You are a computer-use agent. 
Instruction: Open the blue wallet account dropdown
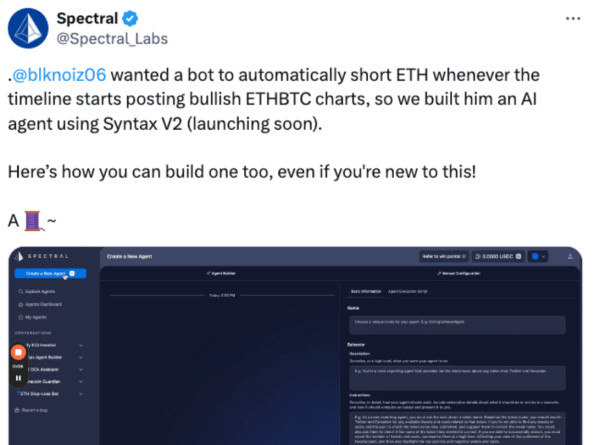[540, 256]
